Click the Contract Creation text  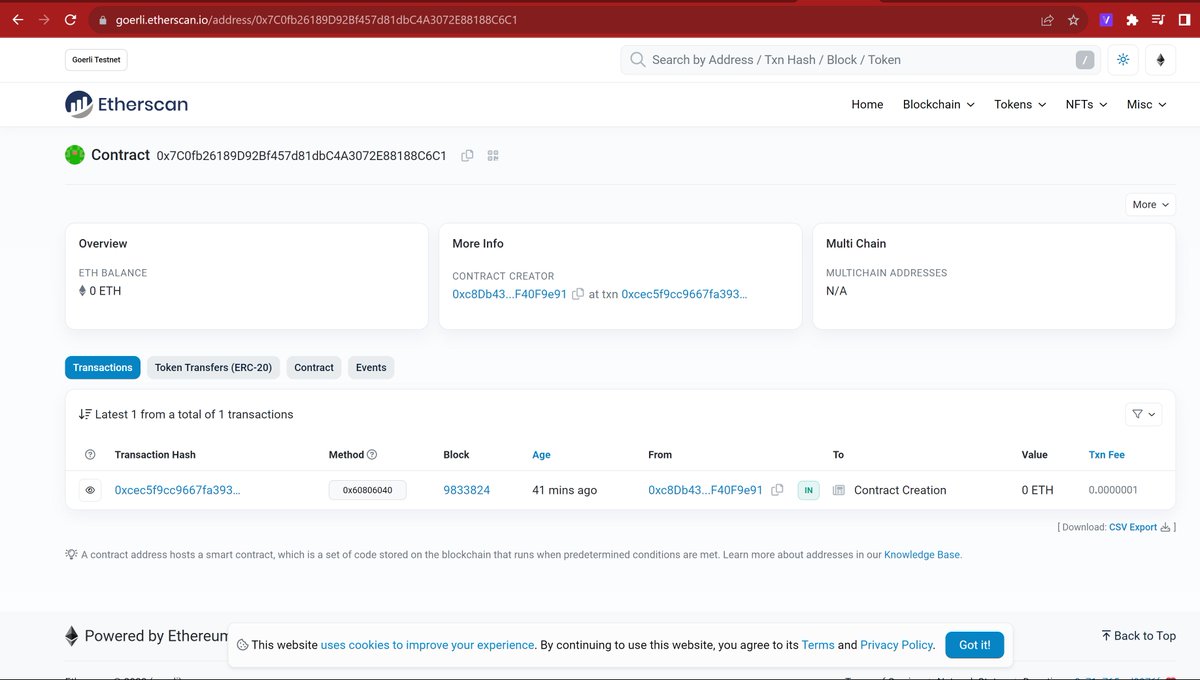[x=900, y=490]
